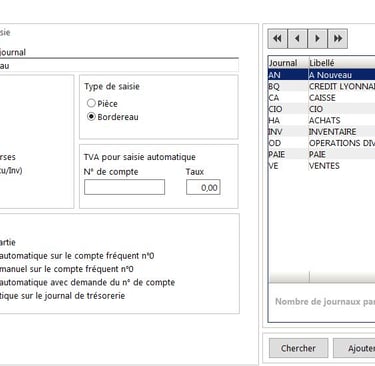Viewport: 375px width, 366px height.
Task: Click the Libellé column header
Action: [x=342, y=63]
